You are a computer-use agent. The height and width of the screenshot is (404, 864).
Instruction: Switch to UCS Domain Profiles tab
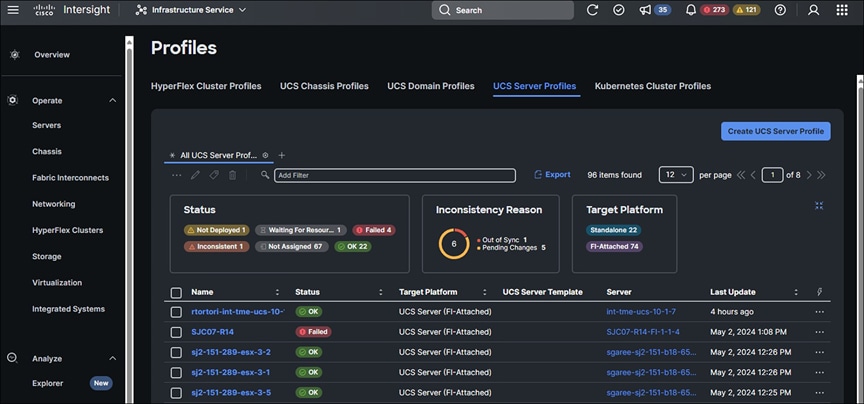(x=431, y=86)
